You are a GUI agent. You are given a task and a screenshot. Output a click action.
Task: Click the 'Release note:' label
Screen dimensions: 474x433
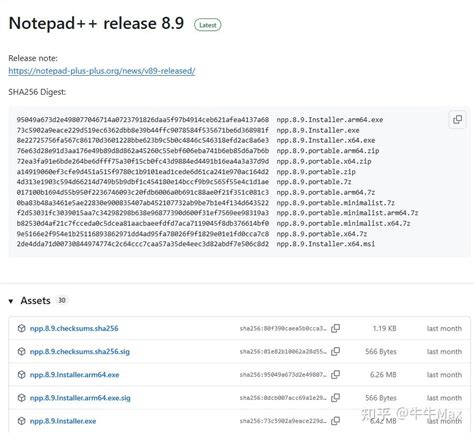[33, 58]
